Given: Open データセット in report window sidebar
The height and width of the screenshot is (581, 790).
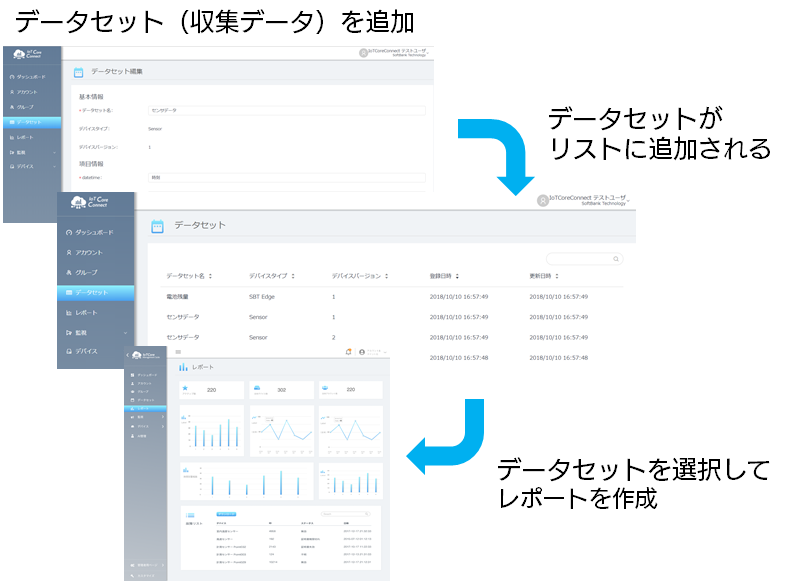Looking at the screenshot, I should click(x=144, y=400).
